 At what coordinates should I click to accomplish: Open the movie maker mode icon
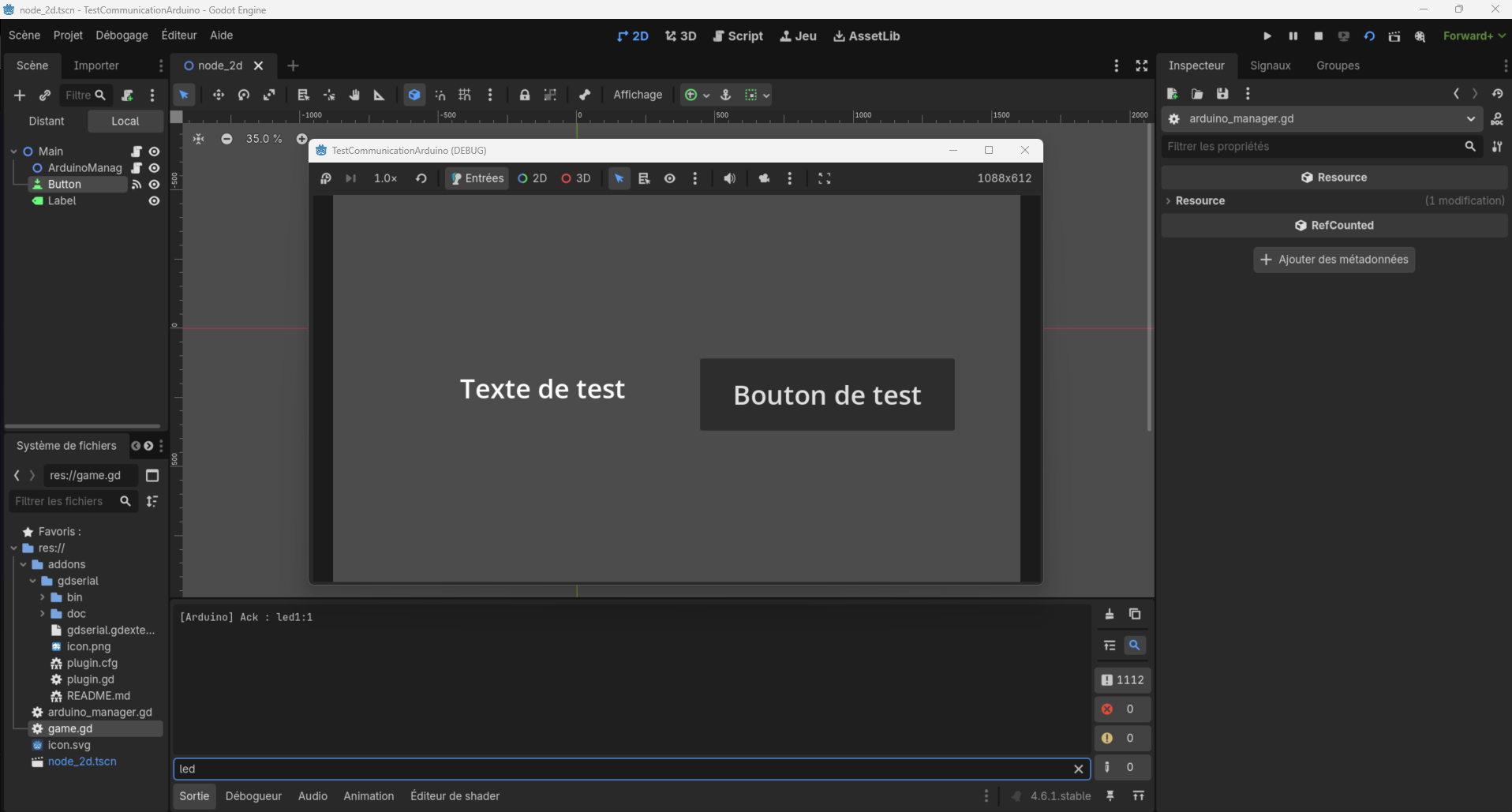click(1420, 36)
